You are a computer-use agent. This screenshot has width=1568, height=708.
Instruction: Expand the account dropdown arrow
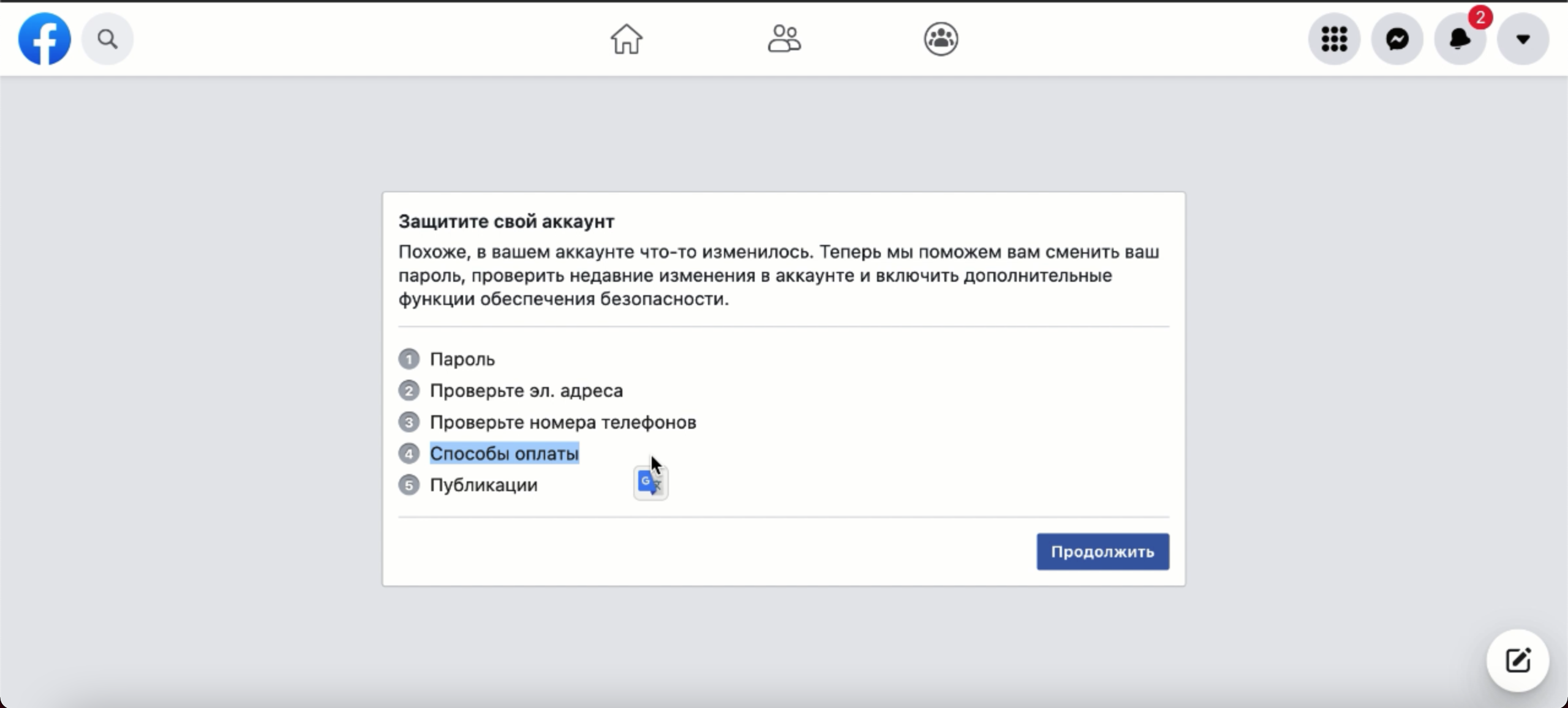[1523, 39]
